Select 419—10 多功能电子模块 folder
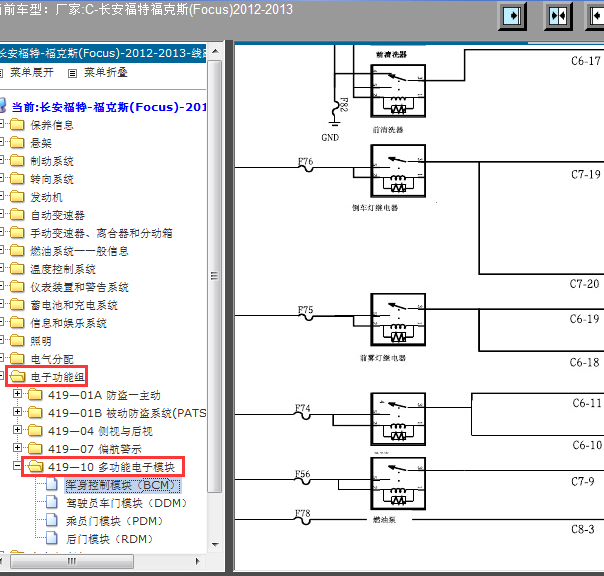The width and height of the screenshot is (604, 576). click(111, 467)
